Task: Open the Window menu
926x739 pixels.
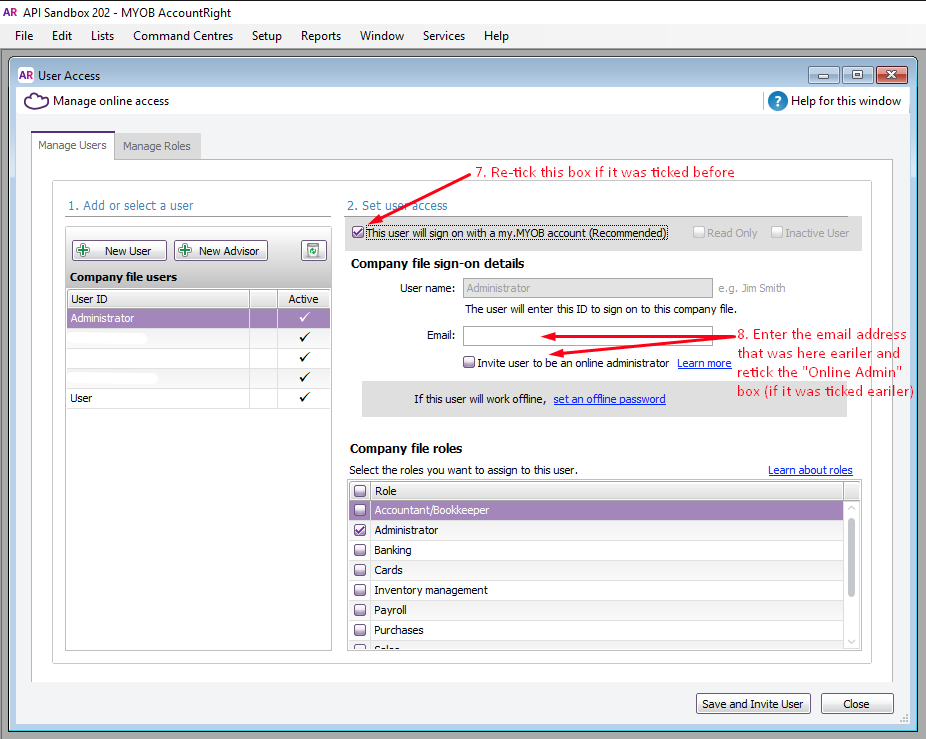Action: (x=382, y=36)
